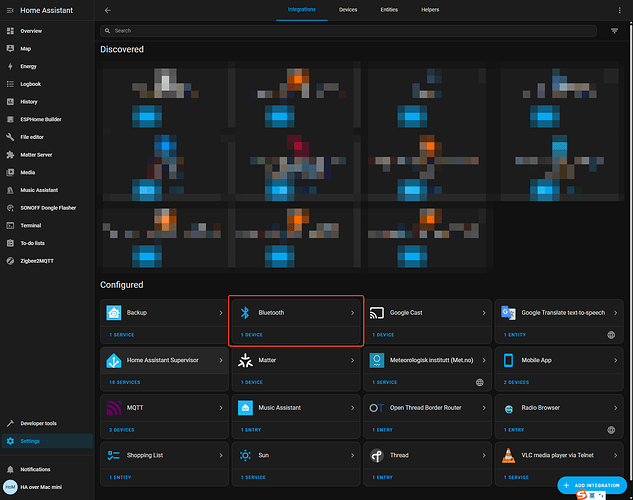Click the Sun integration icon
Viewport: 633px width, 500px height.
pos(245,455)
